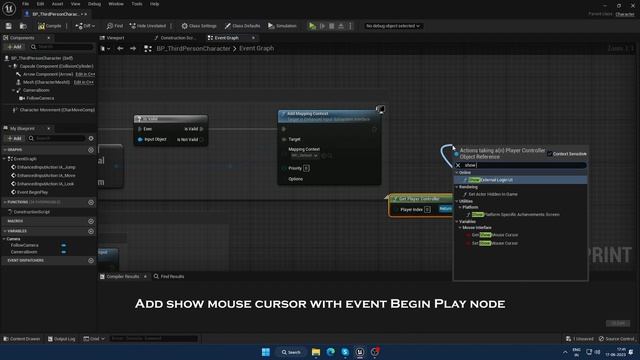Click Add in My Blueprint panel
The height and width of the screenshot is (360, 640).
point(15,138)
